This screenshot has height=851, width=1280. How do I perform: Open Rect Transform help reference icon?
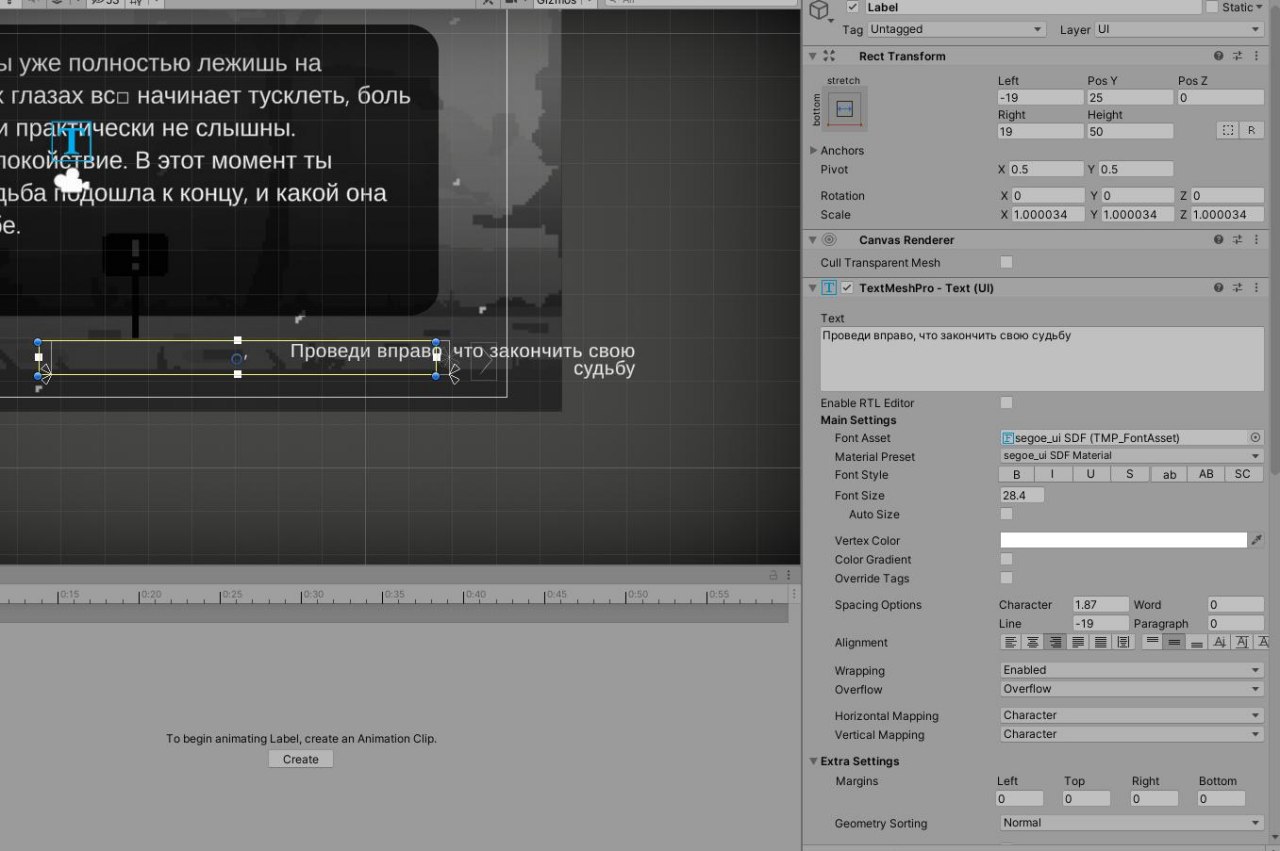click(x=1219, y=56)
